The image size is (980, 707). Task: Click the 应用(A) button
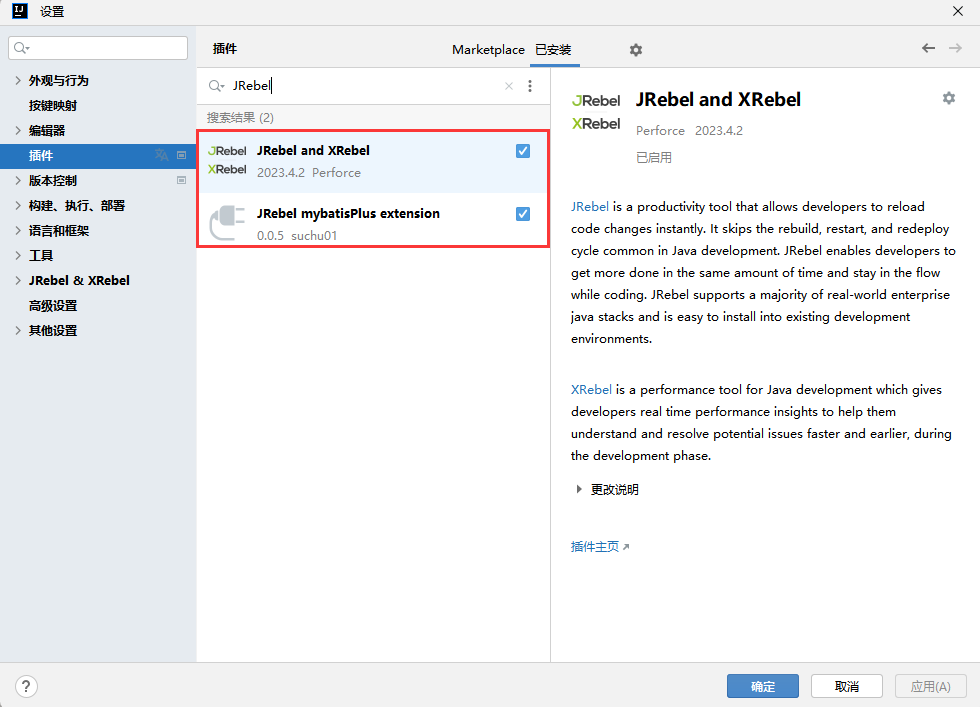click(931, 686)
